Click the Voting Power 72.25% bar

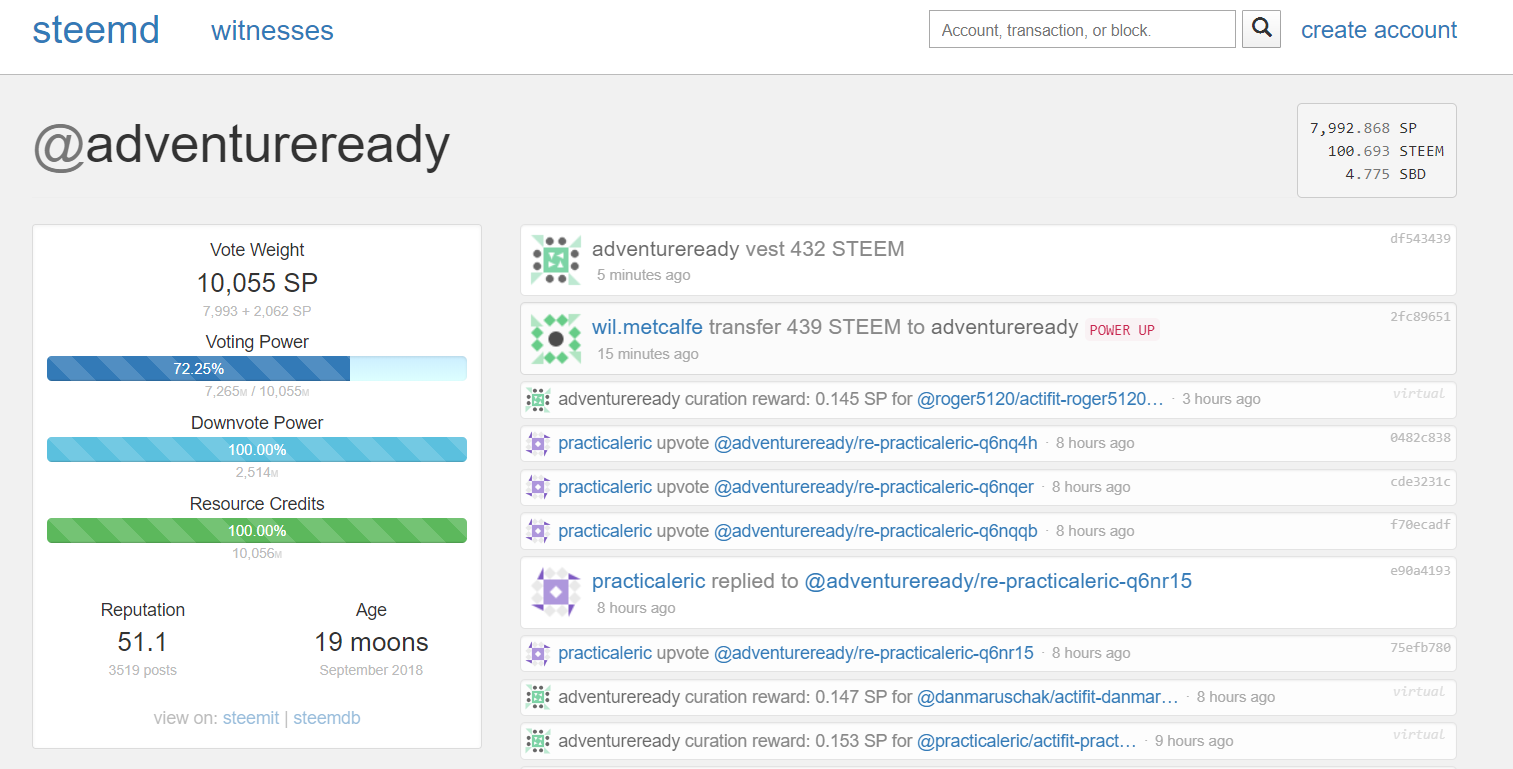pyautogui.click(x=256, y=369)
